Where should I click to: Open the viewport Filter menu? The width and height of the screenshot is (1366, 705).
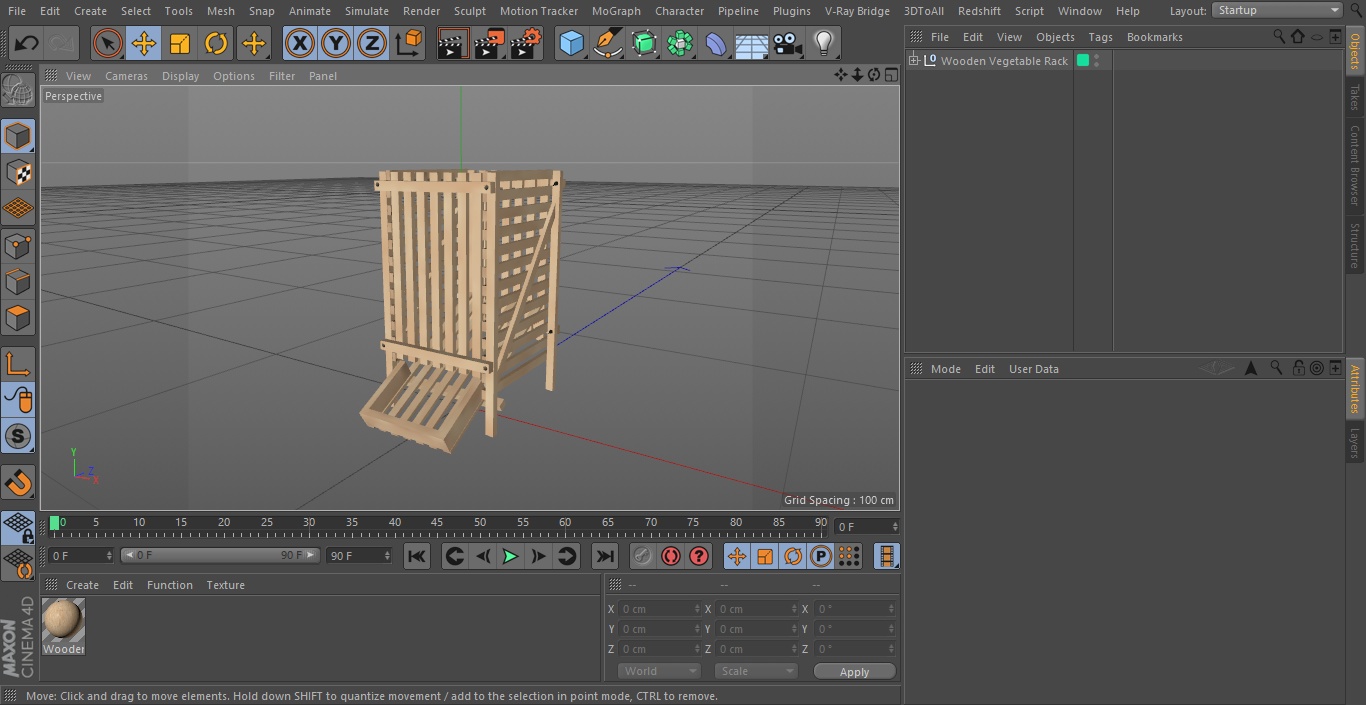[x=282, y=76]
